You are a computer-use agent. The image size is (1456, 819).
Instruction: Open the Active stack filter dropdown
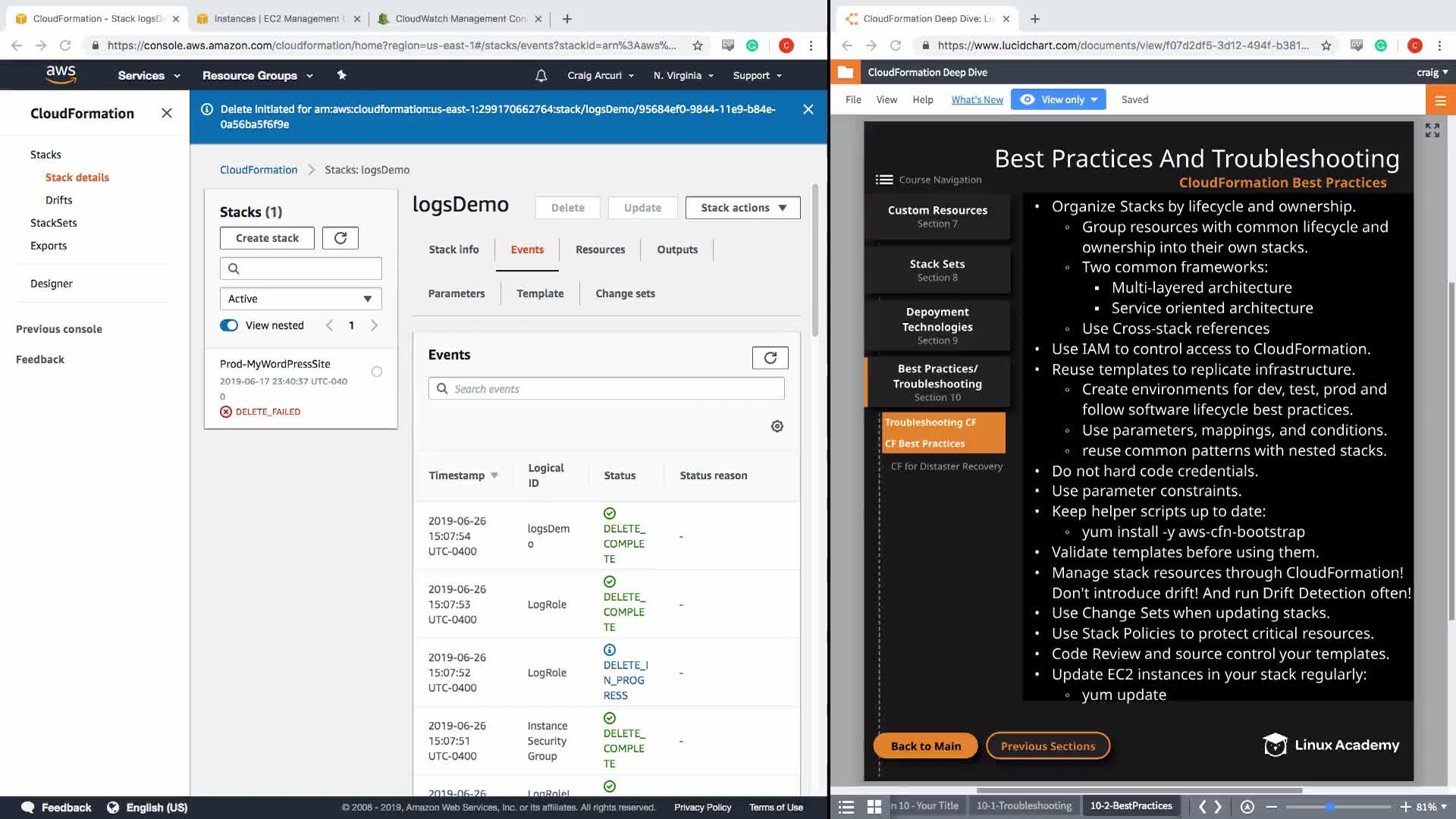300,299
